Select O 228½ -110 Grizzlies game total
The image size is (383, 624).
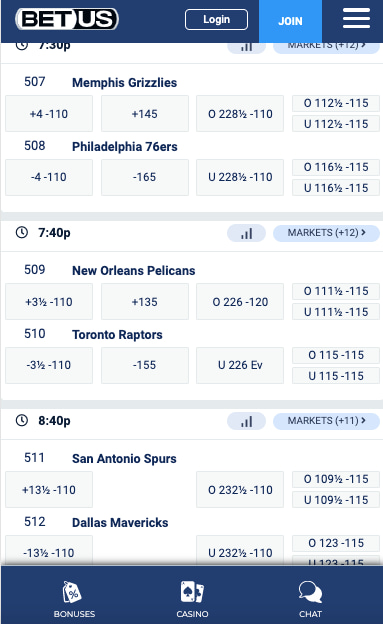240,114
